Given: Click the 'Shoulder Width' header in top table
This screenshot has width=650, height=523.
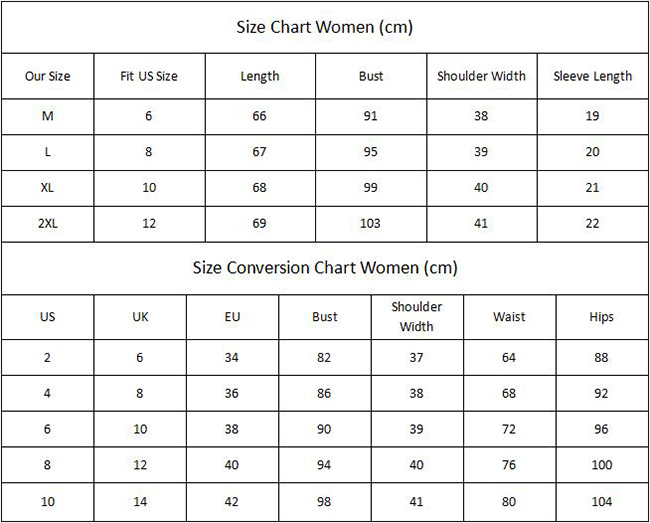Looking at the screenshot, I should coord(481,76).
